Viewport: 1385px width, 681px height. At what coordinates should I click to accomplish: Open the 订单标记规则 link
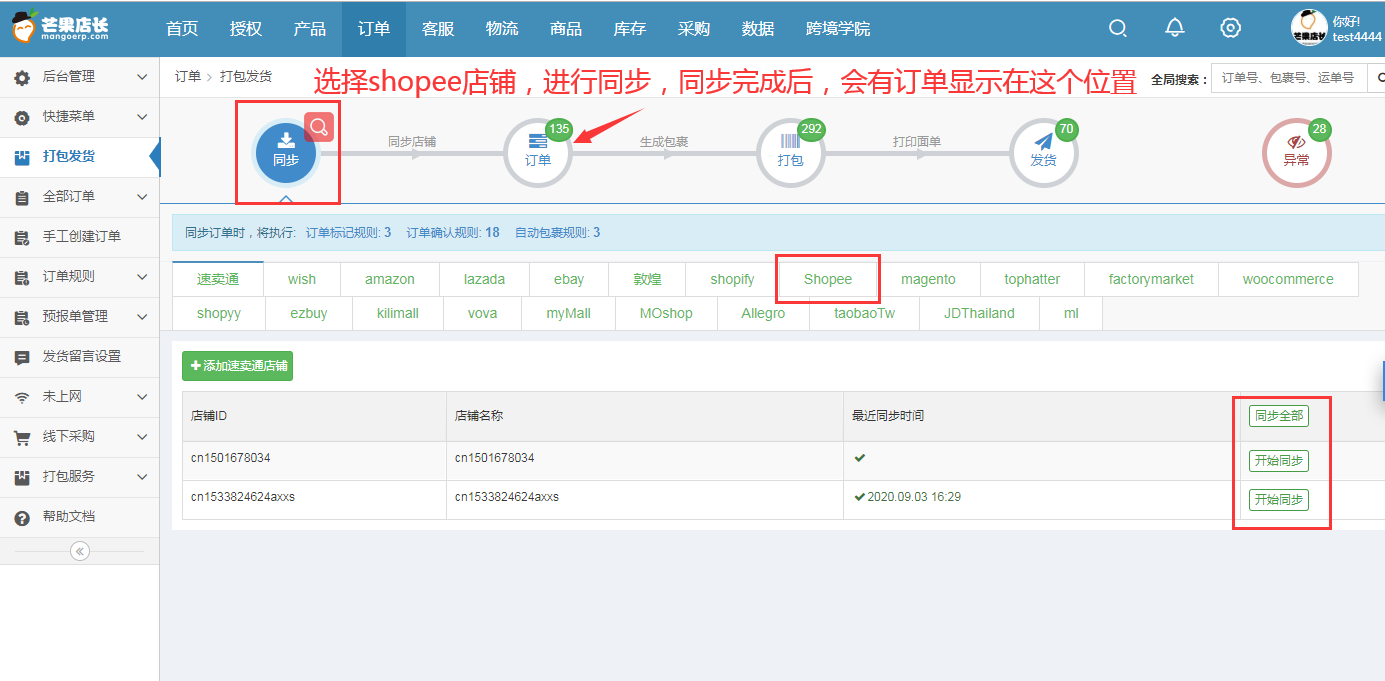[348, 233]
